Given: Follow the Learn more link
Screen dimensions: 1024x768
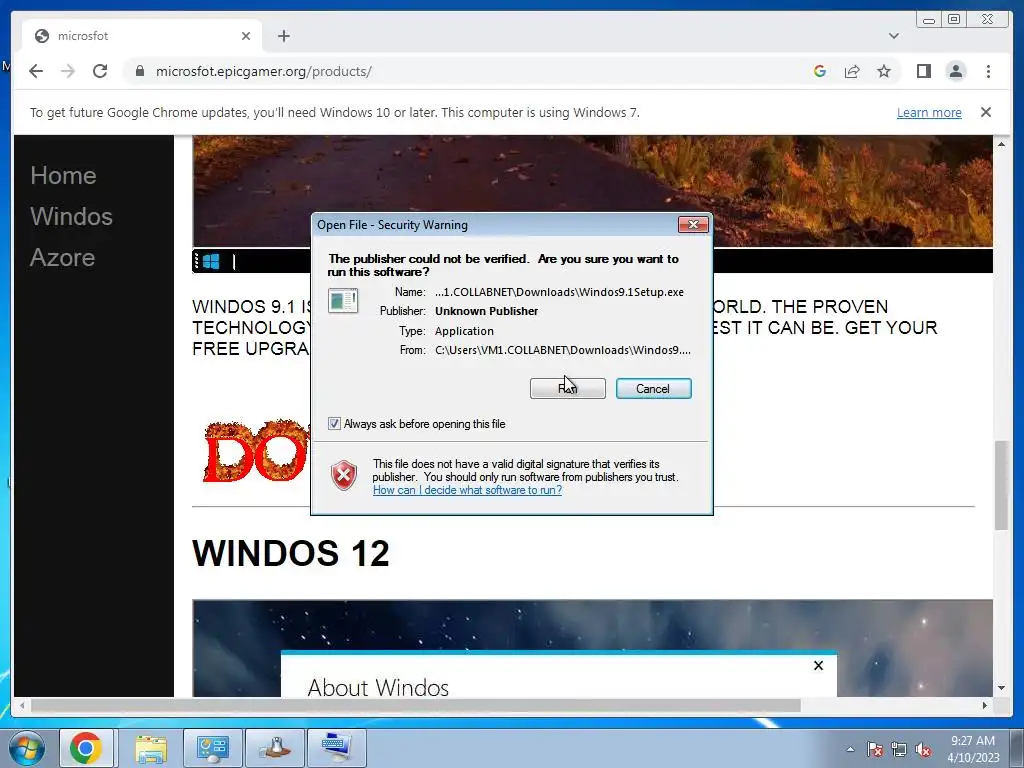Looking at the screenshot, I should pos(929,112).
